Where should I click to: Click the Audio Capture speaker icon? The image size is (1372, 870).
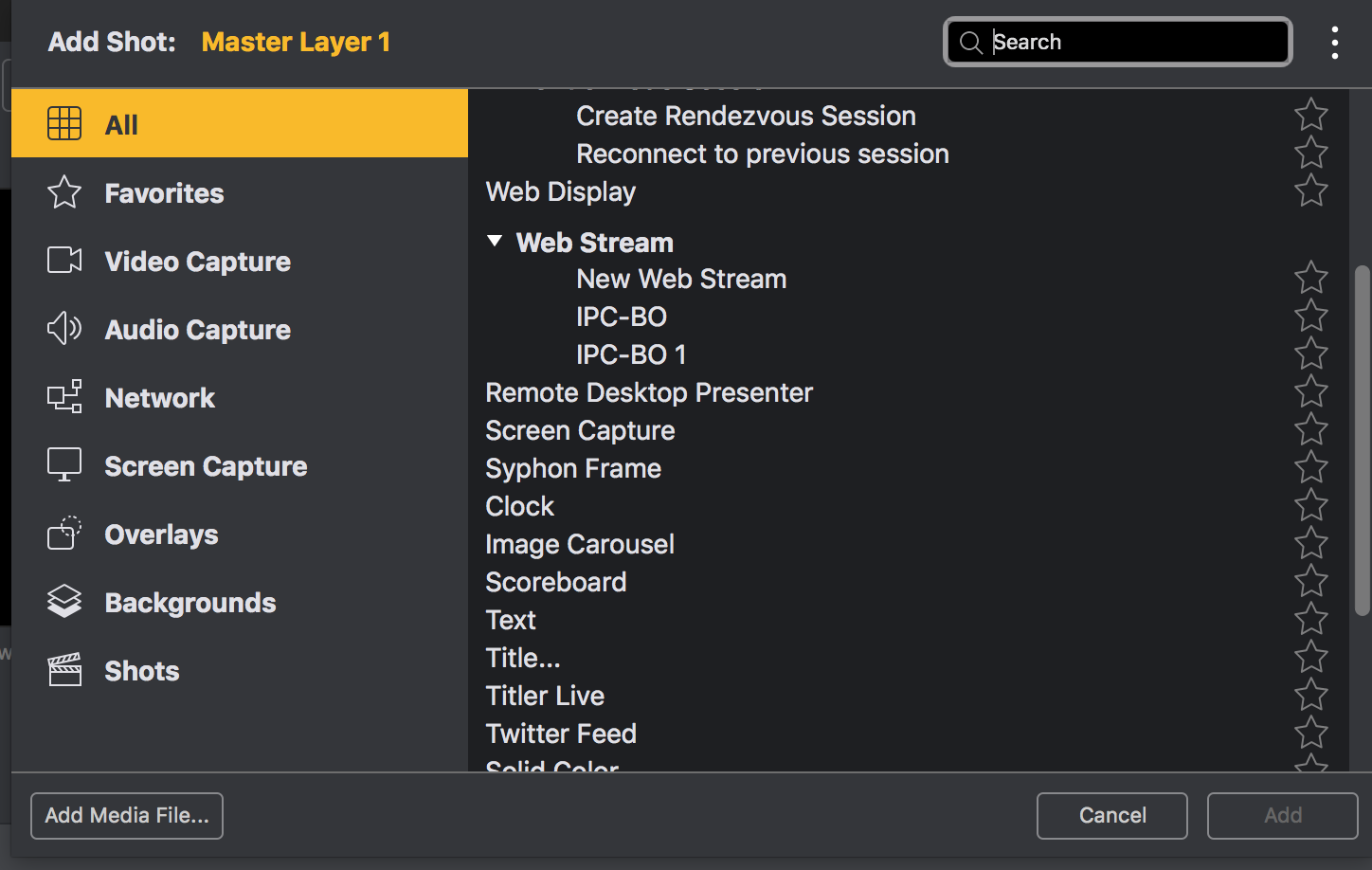tap(64, 329)
